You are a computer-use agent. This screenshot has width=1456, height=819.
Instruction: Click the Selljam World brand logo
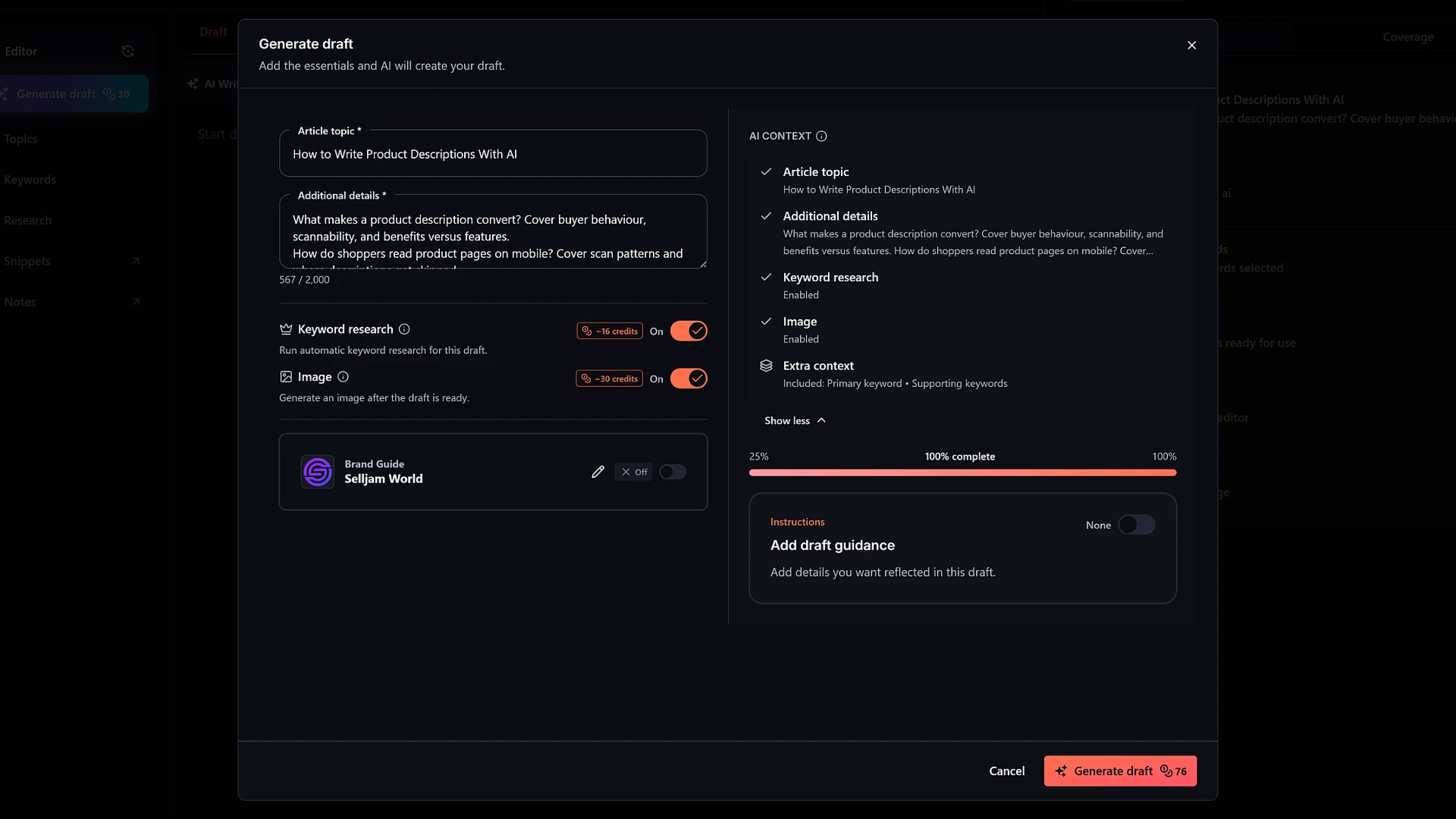[x=318, y=472]
